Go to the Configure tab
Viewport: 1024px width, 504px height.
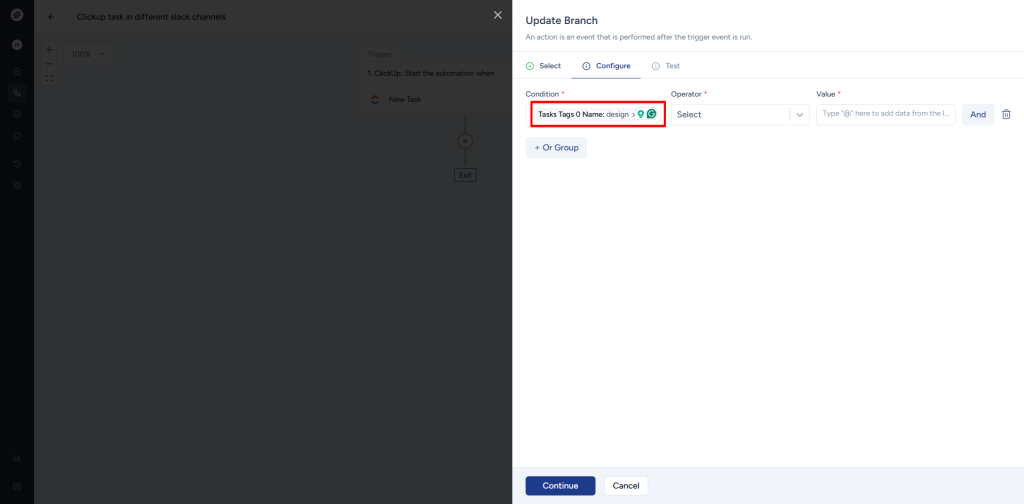click(606, 66)
